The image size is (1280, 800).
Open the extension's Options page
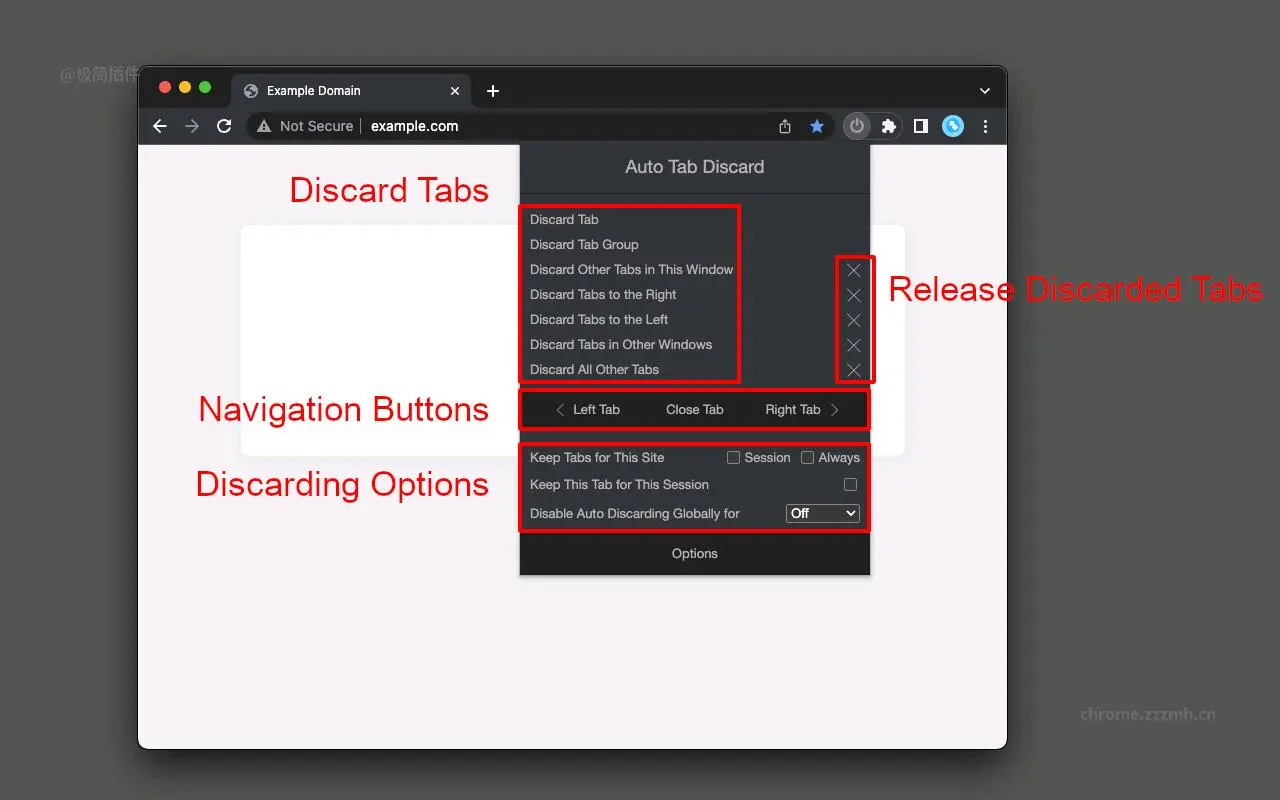[694, 553]
